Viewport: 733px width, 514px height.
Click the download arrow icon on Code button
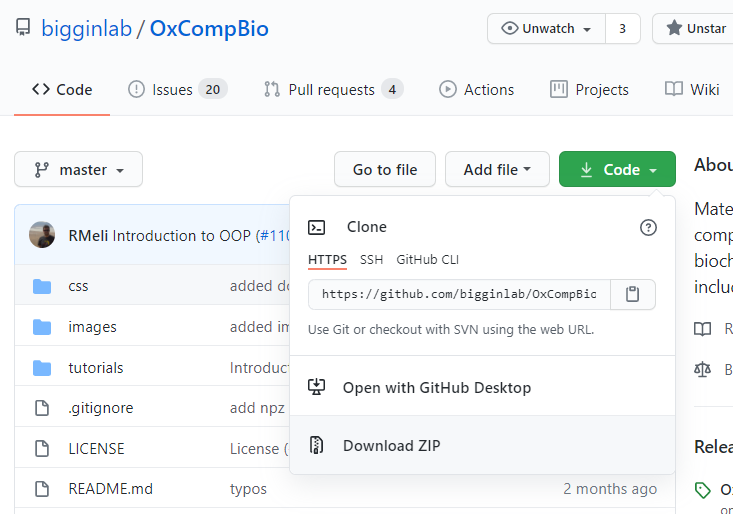coord(586,170)
